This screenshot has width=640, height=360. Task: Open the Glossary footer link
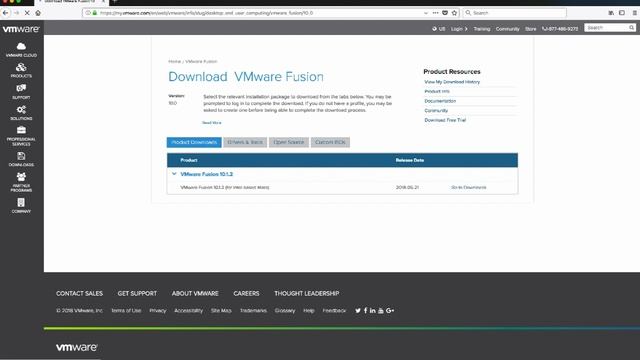click(x=284, y=311)
